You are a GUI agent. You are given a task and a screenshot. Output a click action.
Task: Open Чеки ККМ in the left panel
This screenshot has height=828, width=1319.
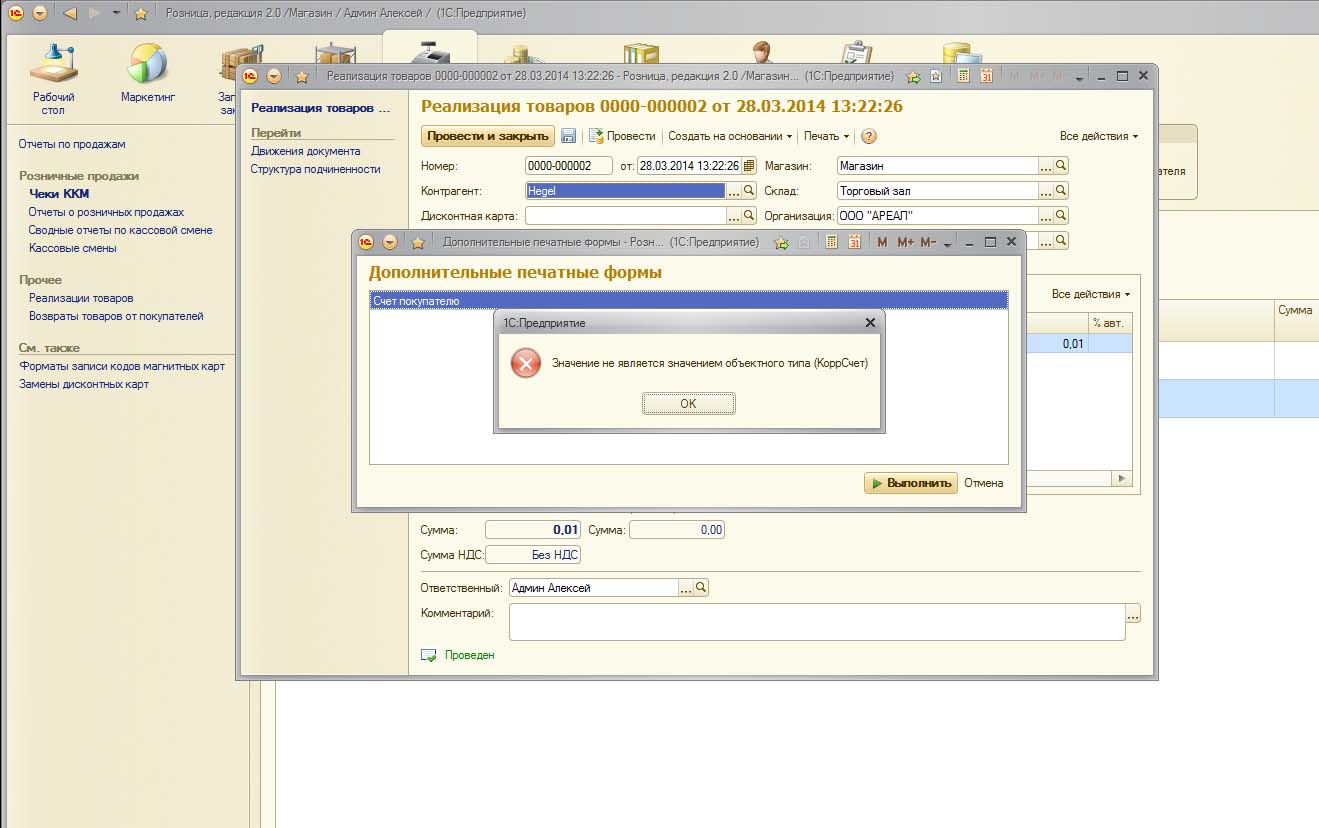[59, 194]
